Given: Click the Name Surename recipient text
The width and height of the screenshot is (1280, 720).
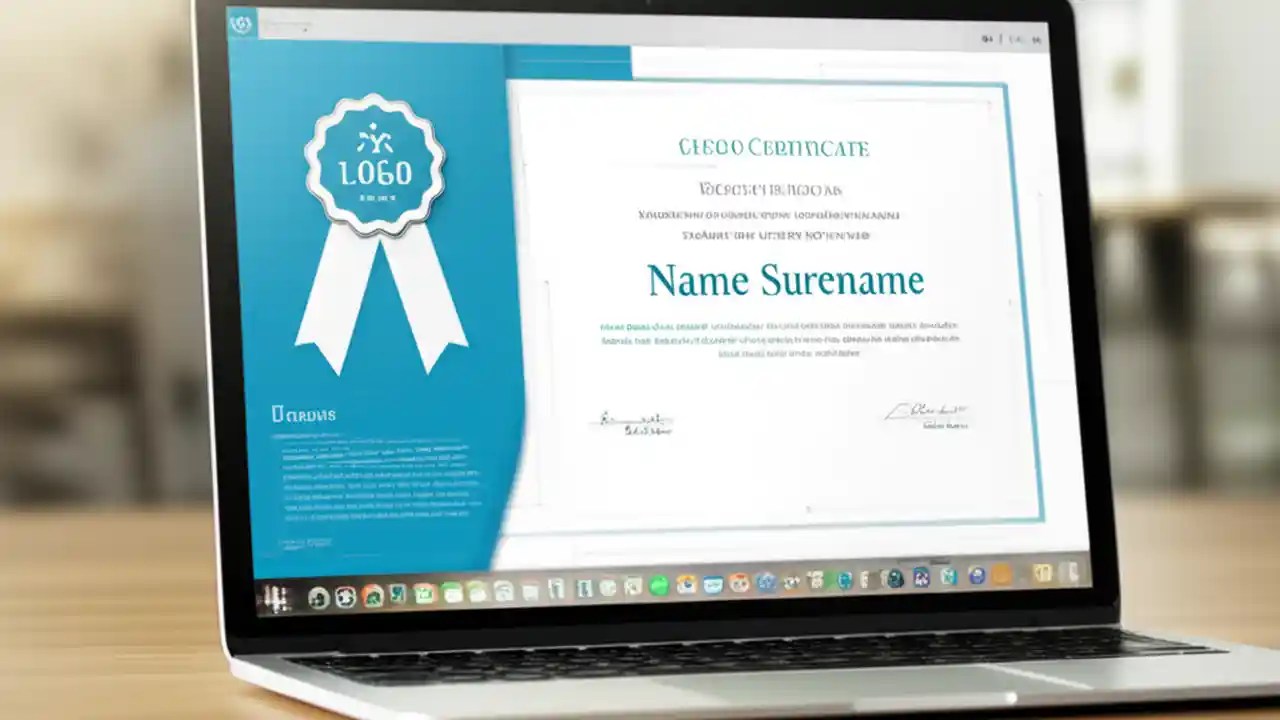Looking at the screenshot, I should click(785, 280).
